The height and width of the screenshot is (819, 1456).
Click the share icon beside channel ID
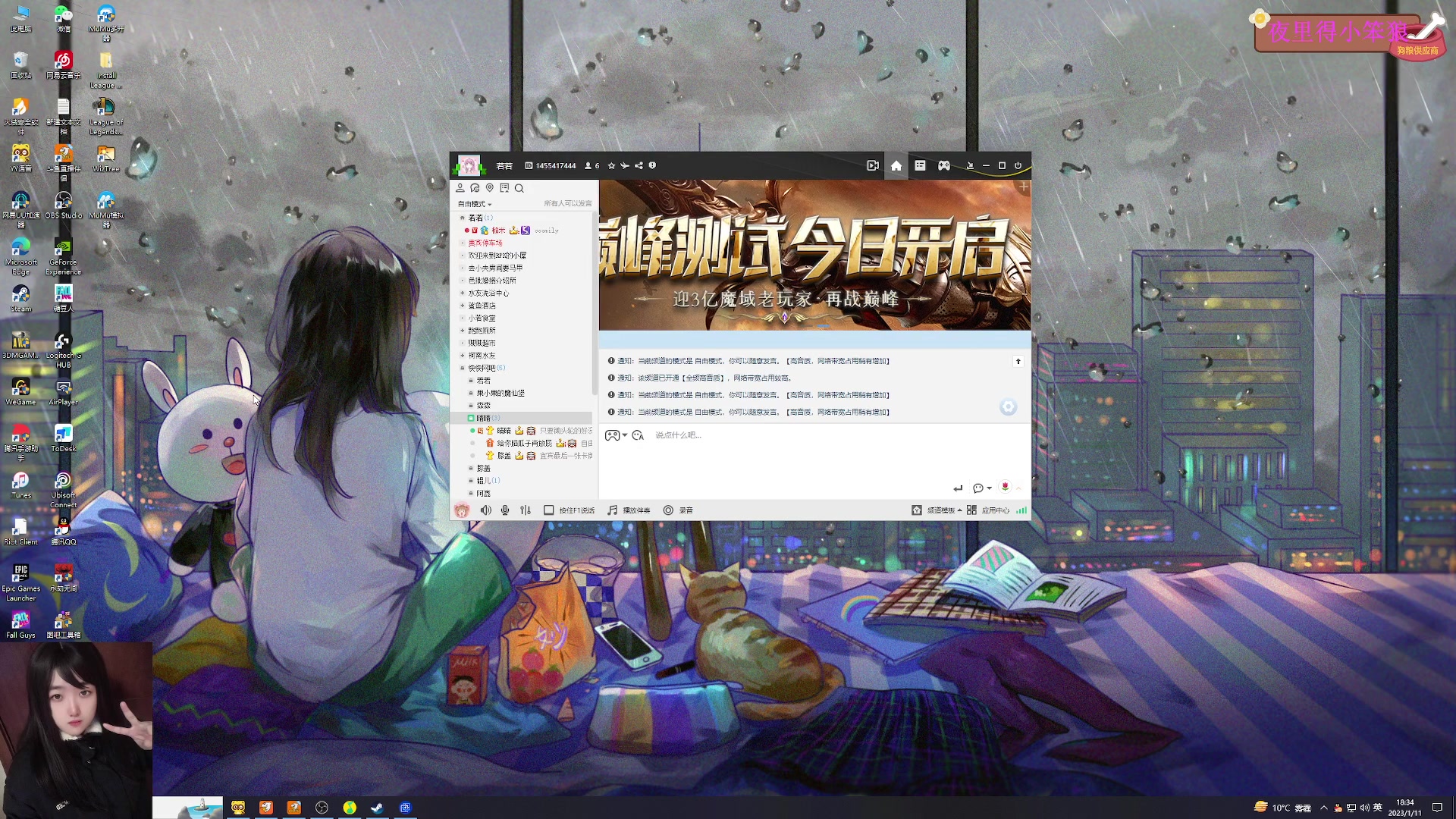(x=639, y=165)
